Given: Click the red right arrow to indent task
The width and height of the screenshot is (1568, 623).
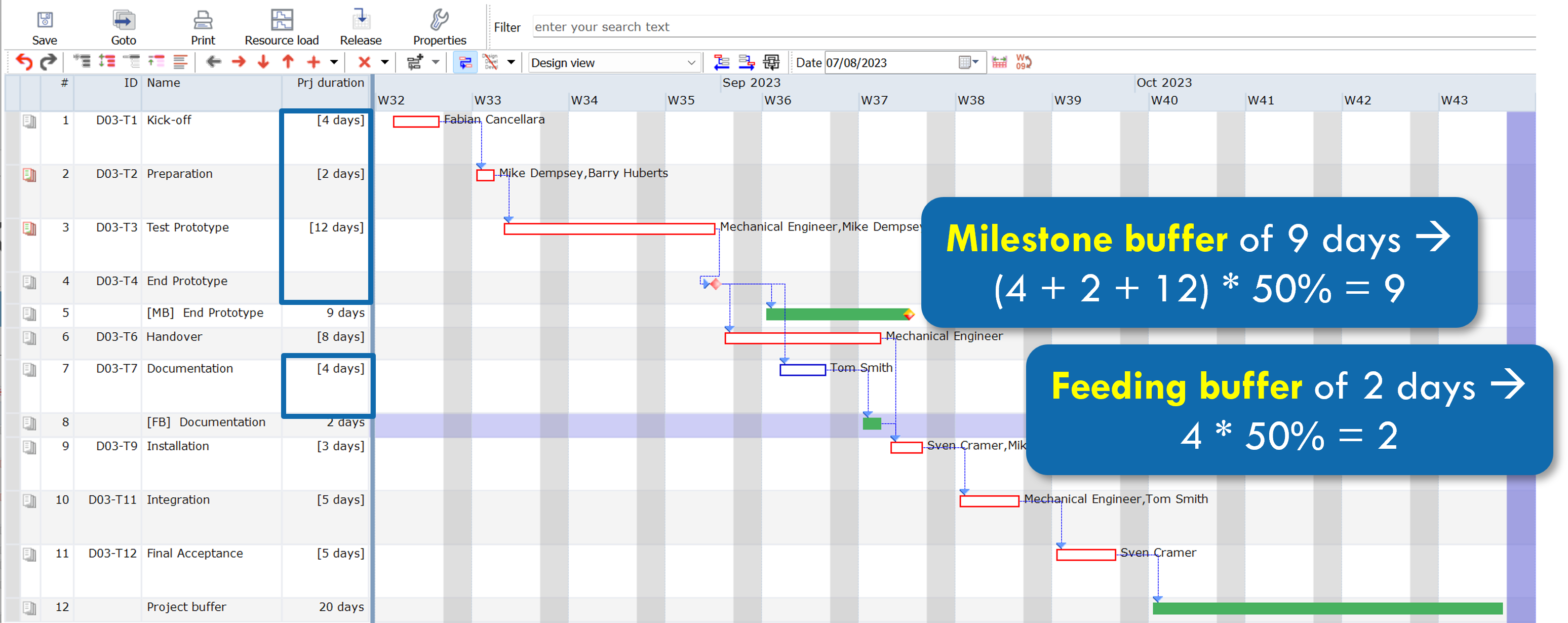Looking at the screenshot, I should click(x=238, y=61).
